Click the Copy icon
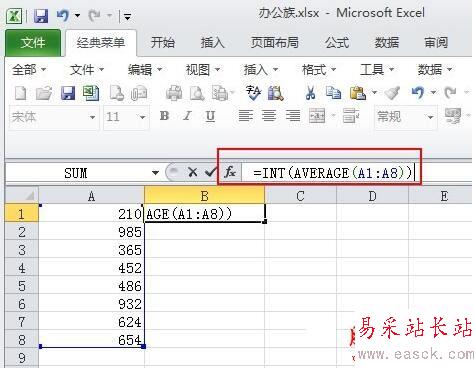 tap(333, 93)
